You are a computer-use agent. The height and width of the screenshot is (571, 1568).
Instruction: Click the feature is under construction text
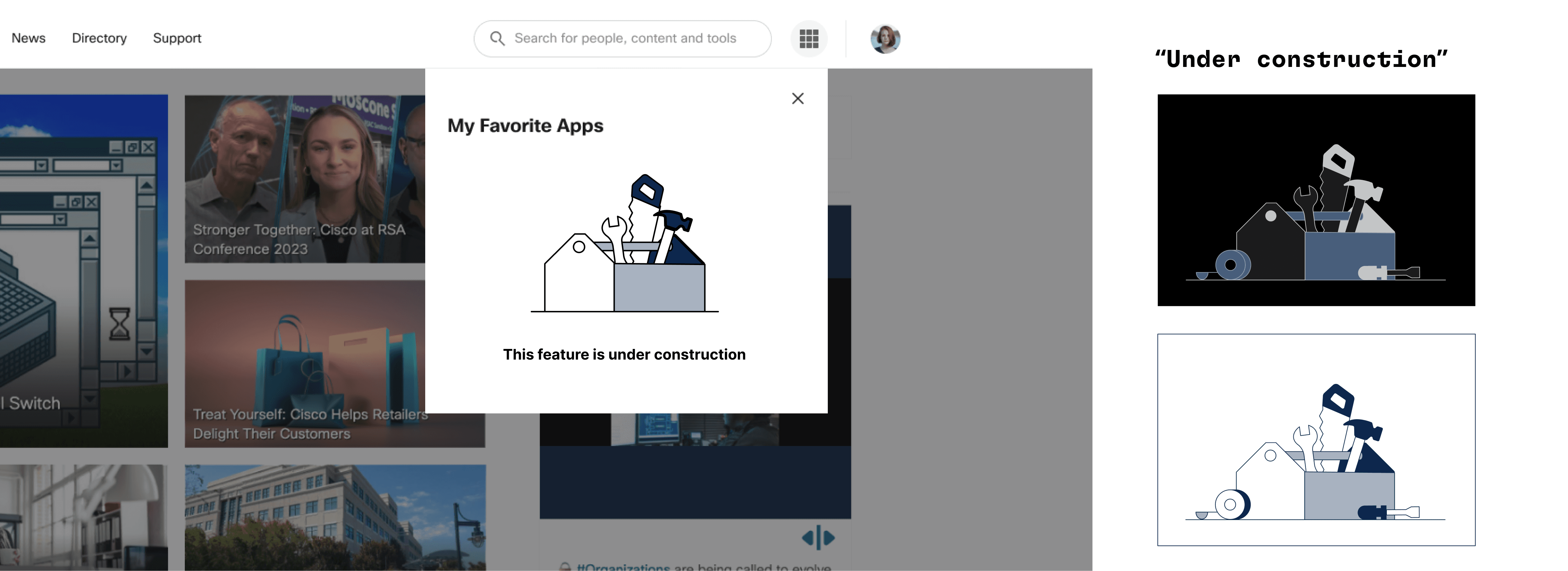(624, 354)
